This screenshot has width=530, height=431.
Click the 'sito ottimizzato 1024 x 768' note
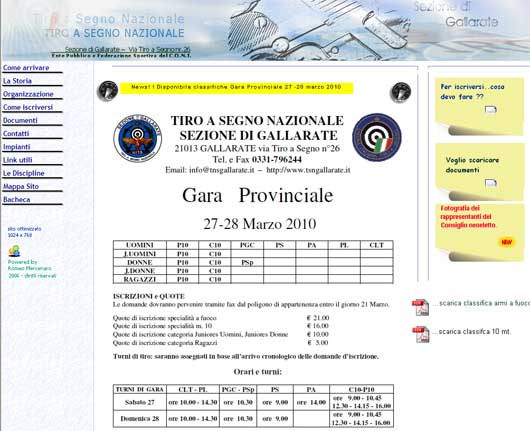coord(24,232)
